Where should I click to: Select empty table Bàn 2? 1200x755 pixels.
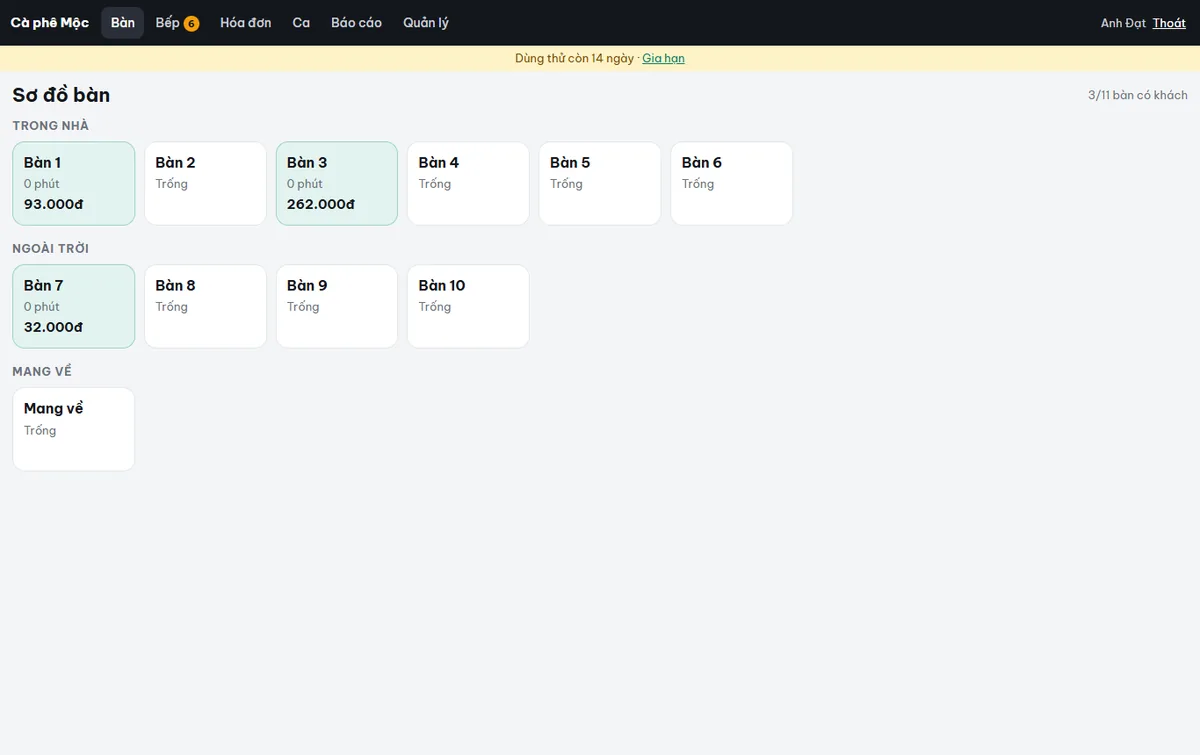[205, 183]
